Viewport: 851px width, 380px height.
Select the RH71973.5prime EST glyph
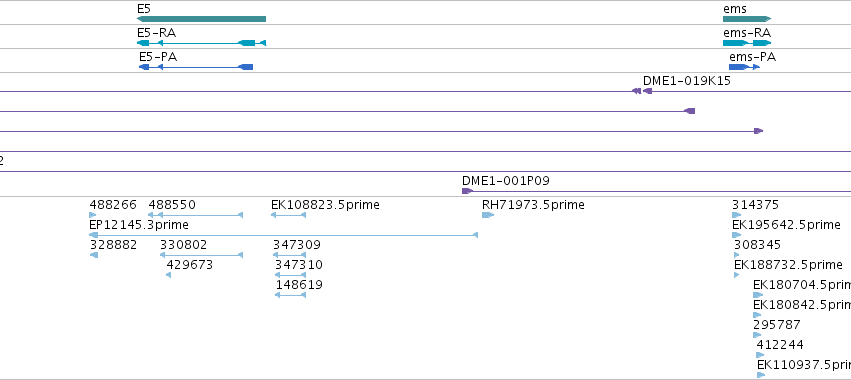[488, 215]
